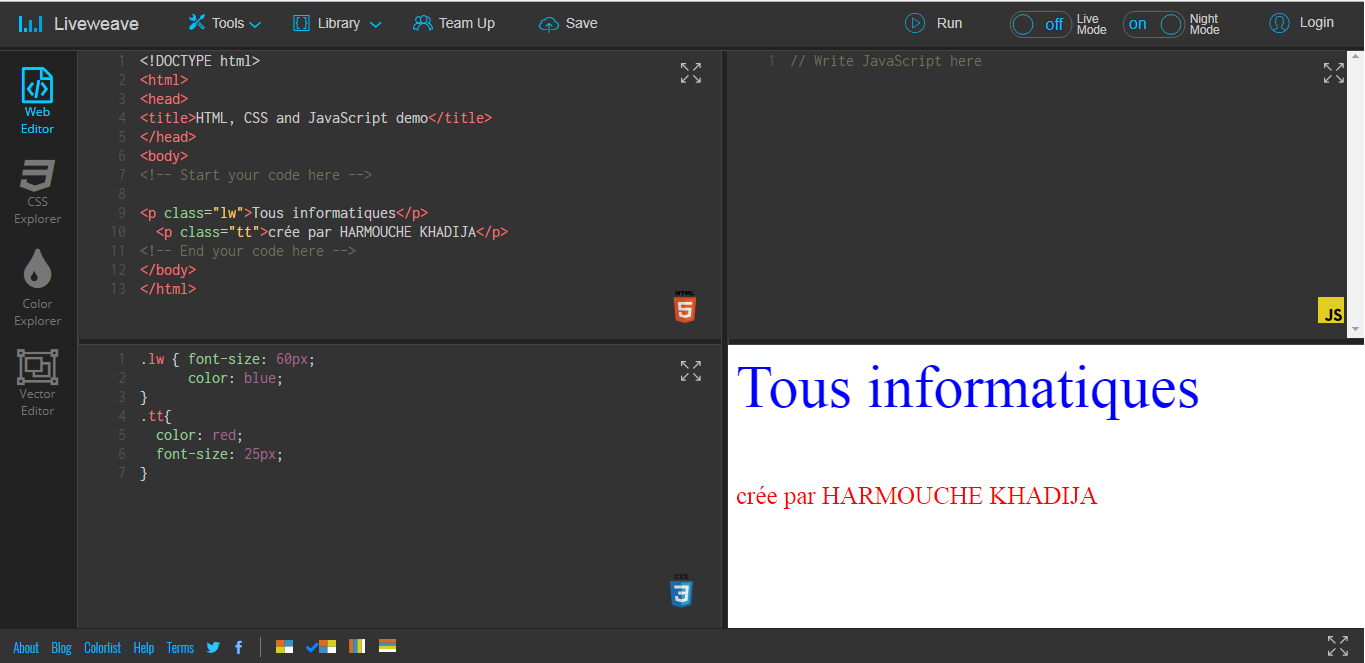
Task: Expand the HTML editor to fullscreen
Action: click(690, 73)
